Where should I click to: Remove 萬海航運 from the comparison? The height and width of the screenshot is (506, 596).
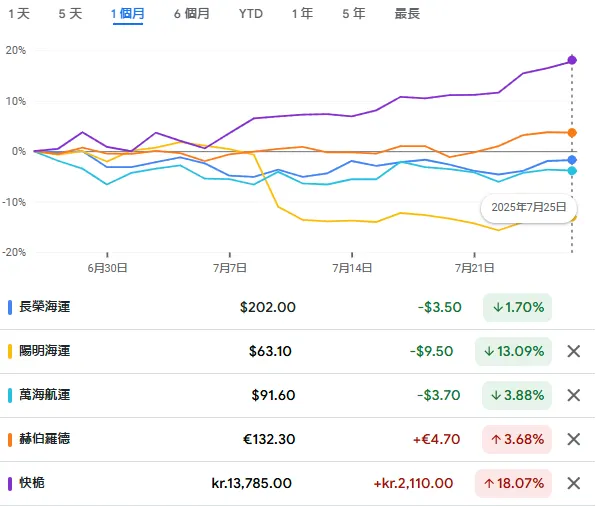tap(574, 395)
